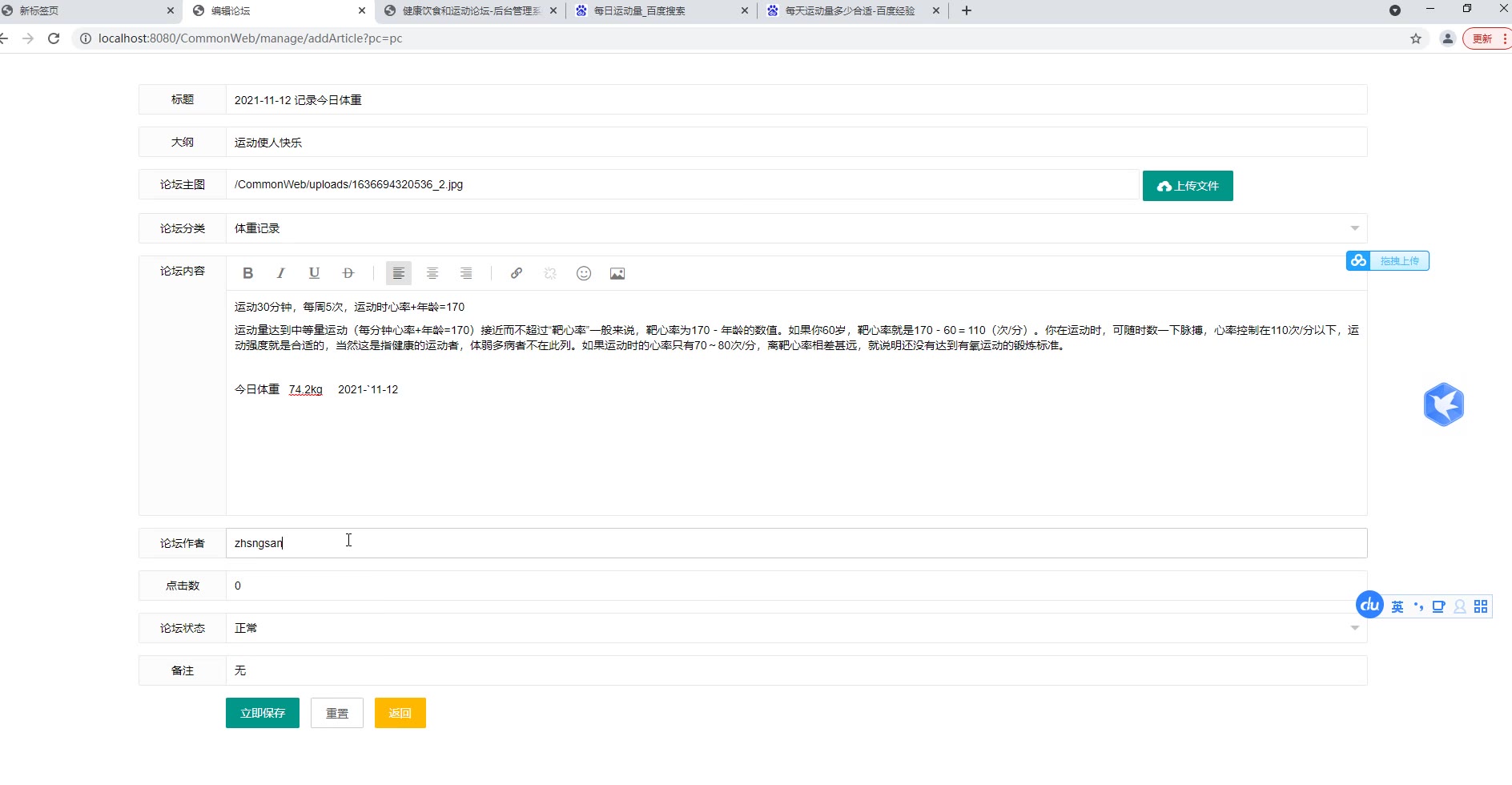Remove link with unlink icon
1512x785 pixels.
coord(550,273)
